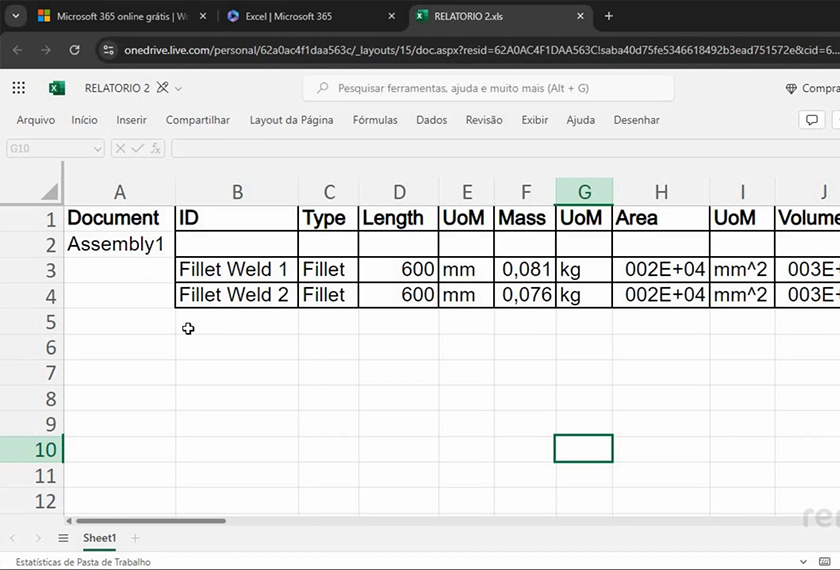Open the Layout da Página tab

[291, 120]
